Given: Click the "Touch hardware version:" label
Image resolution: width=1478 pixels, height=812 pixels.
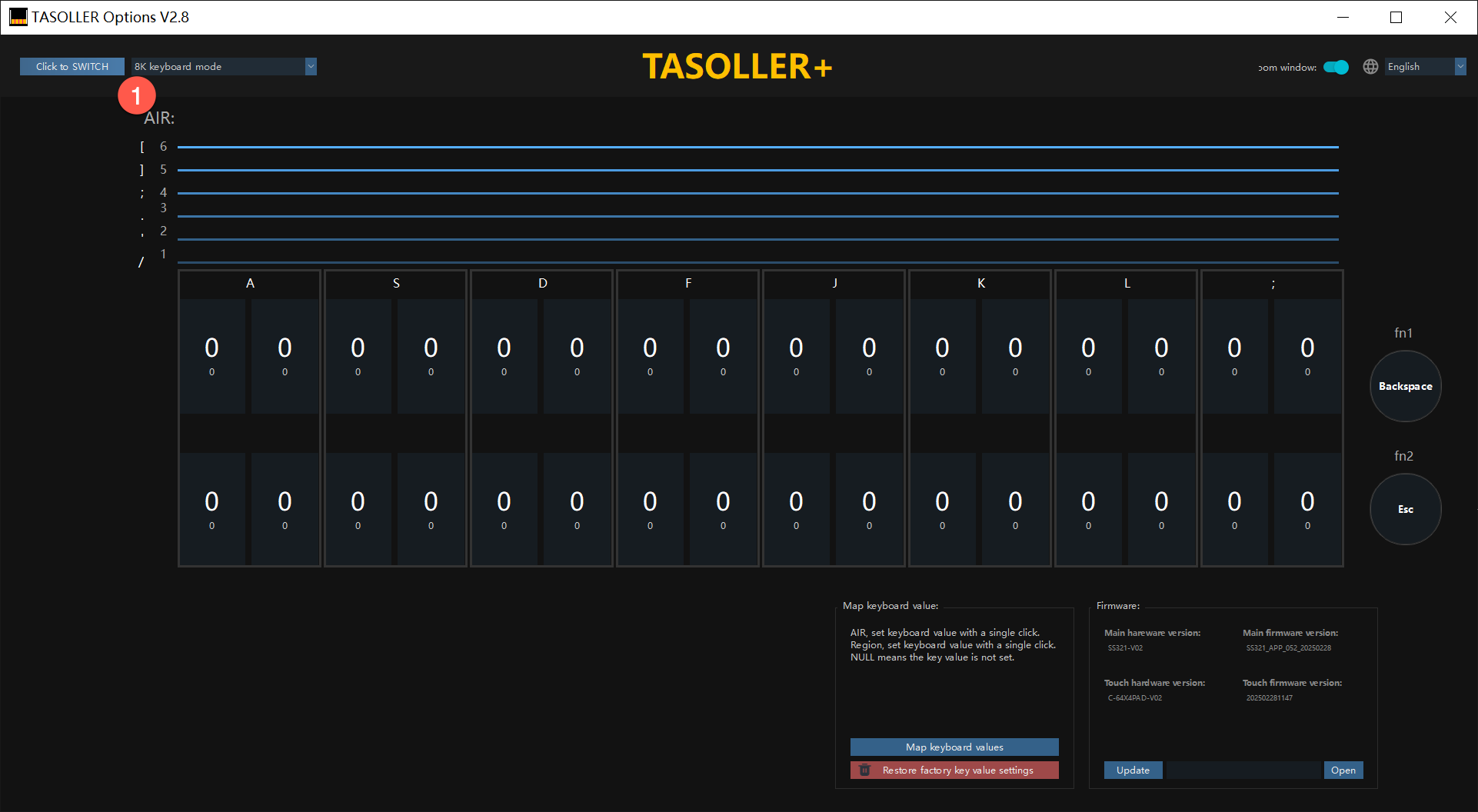Looking at the screenshot, I should 1154,683.
